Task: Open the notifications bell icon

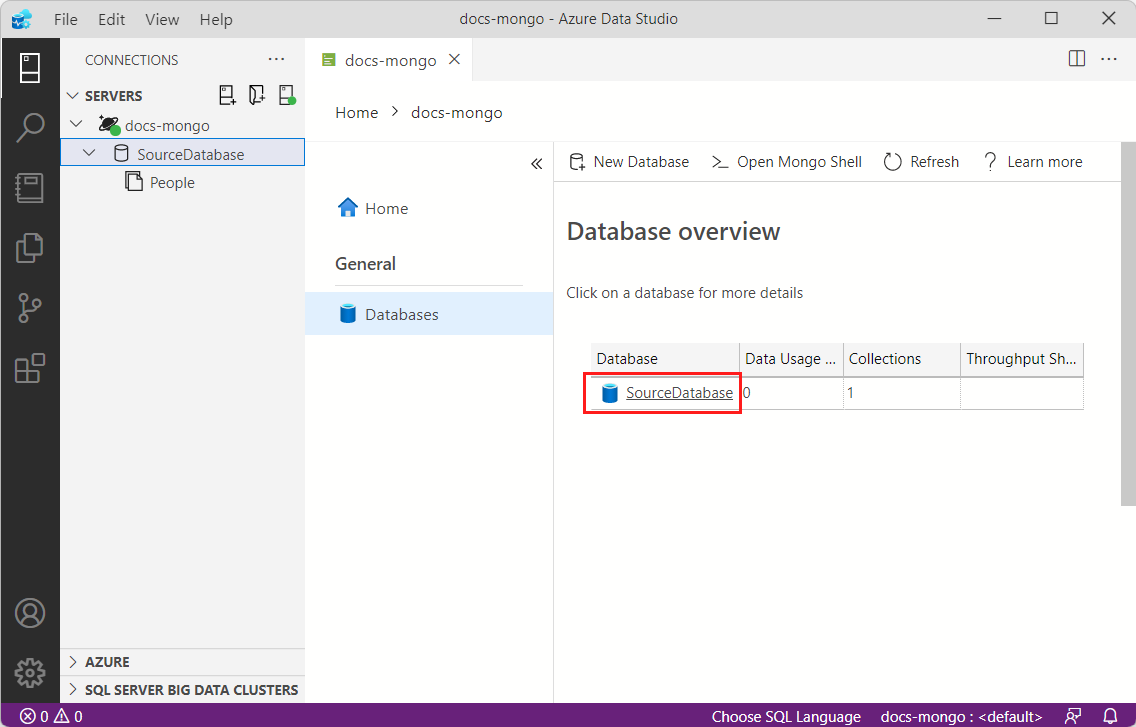Action: (1110, 716)
